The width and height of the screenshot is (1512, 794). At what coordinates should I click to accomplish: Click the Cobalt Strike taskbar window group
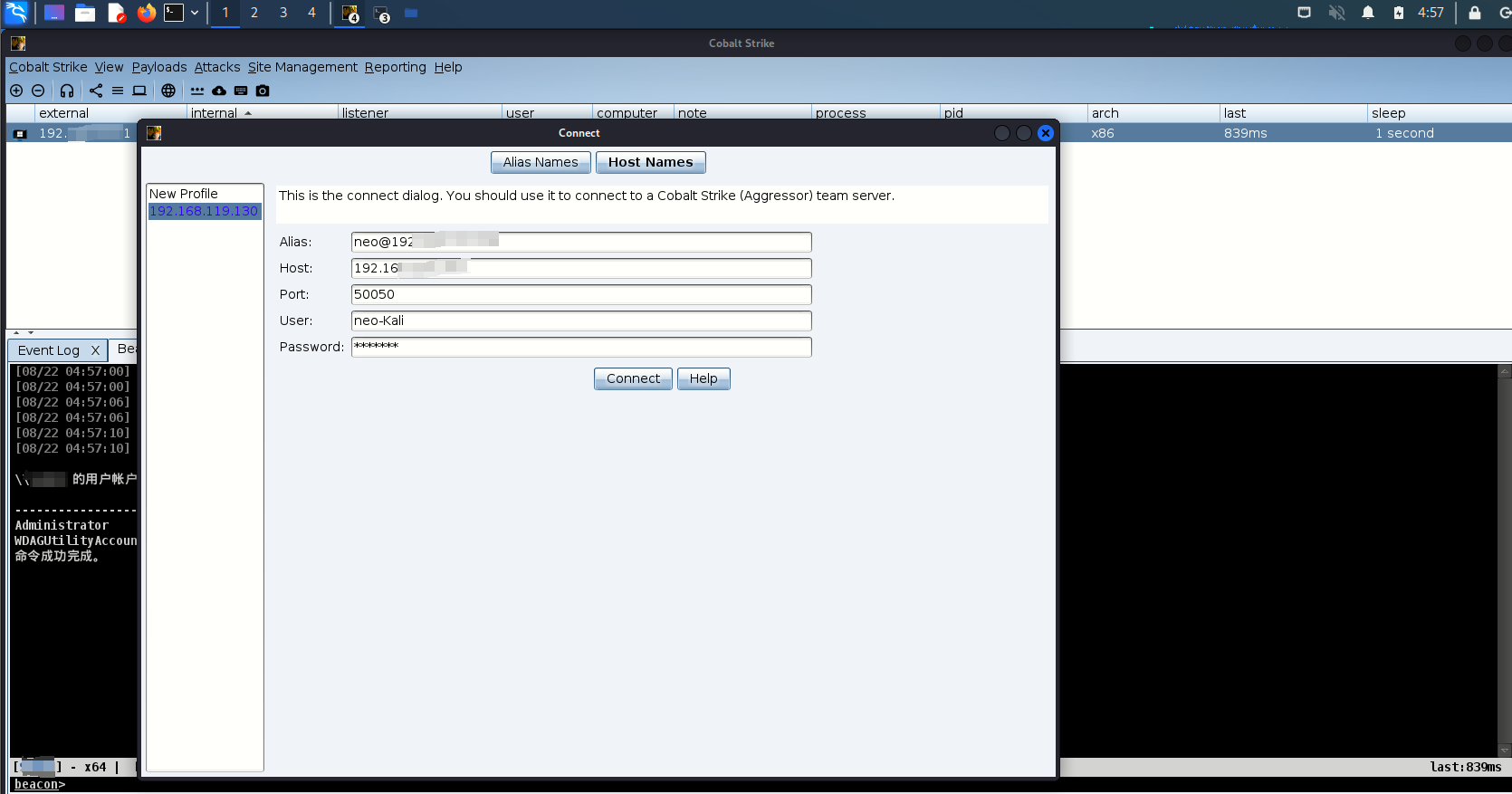tap(349, 14)
